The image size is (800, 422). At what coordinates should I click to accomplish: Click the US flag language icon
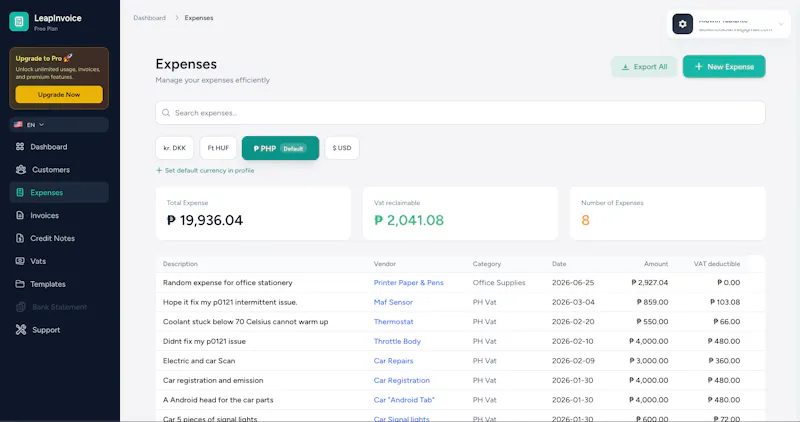click(18, 125)
